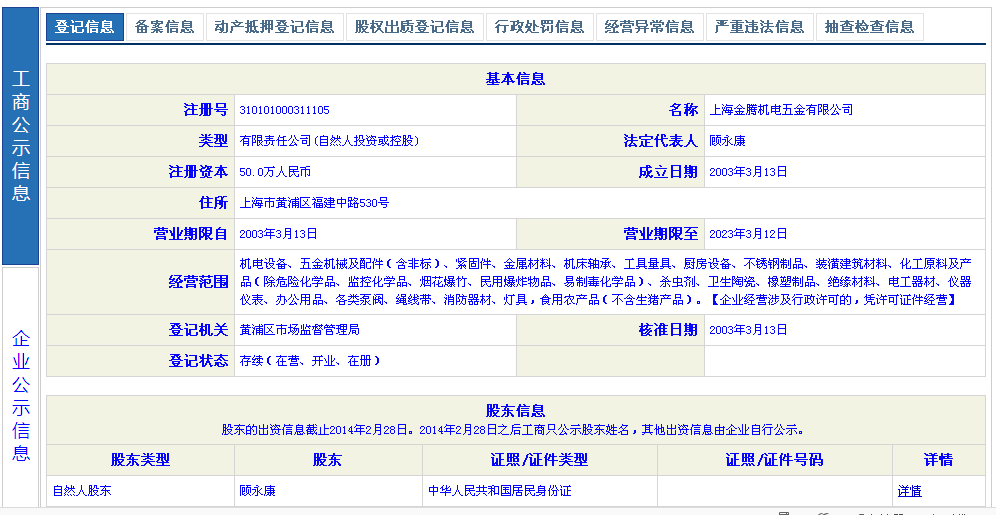Click the address 上海市黄浦区福建中路530号
Image resolution: width=996 pixels, height=515 pixels.
[x=314, y=203]
